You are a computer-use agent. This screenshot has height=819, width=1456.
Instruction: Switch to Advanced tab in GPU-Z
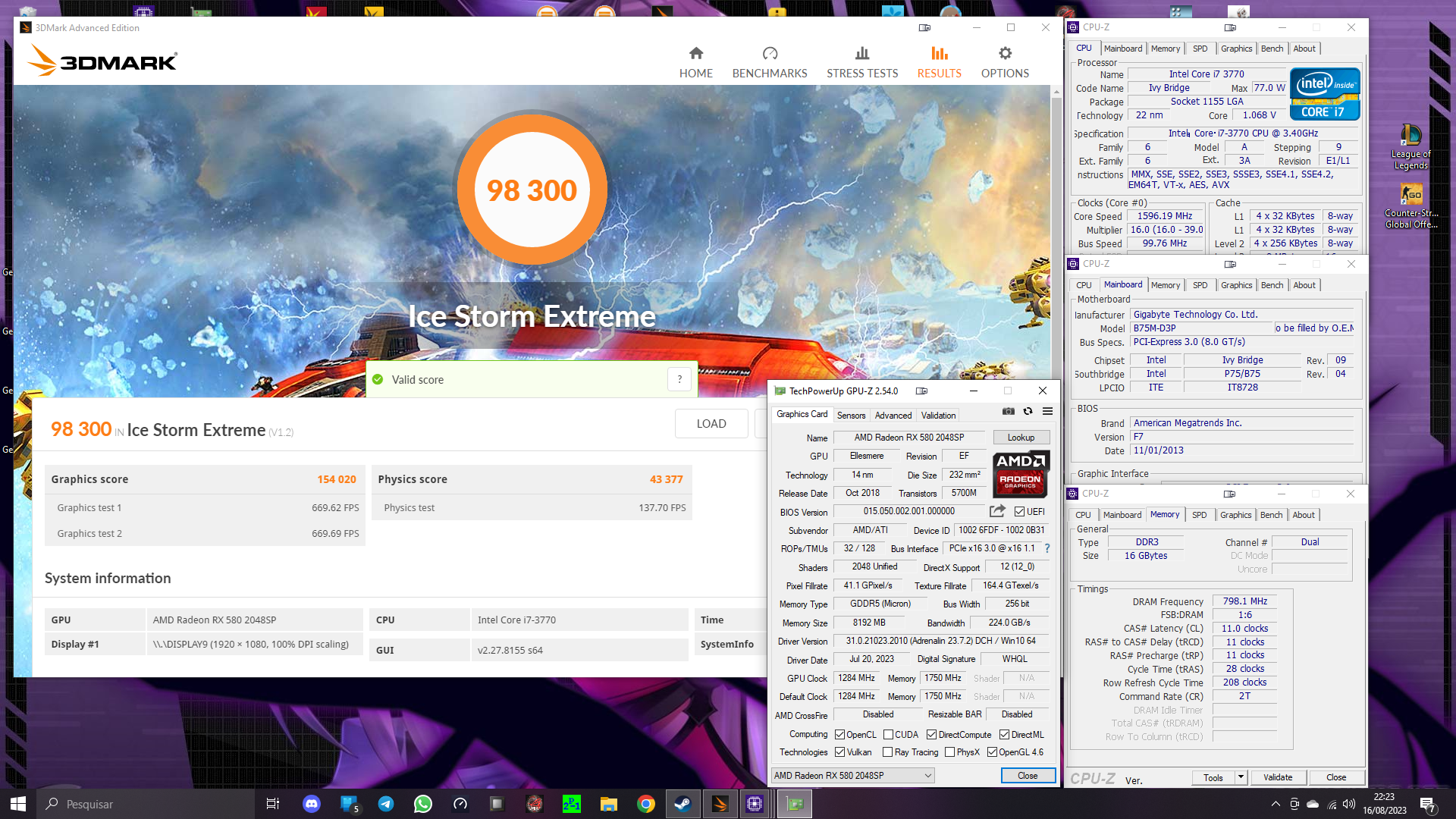893,415
